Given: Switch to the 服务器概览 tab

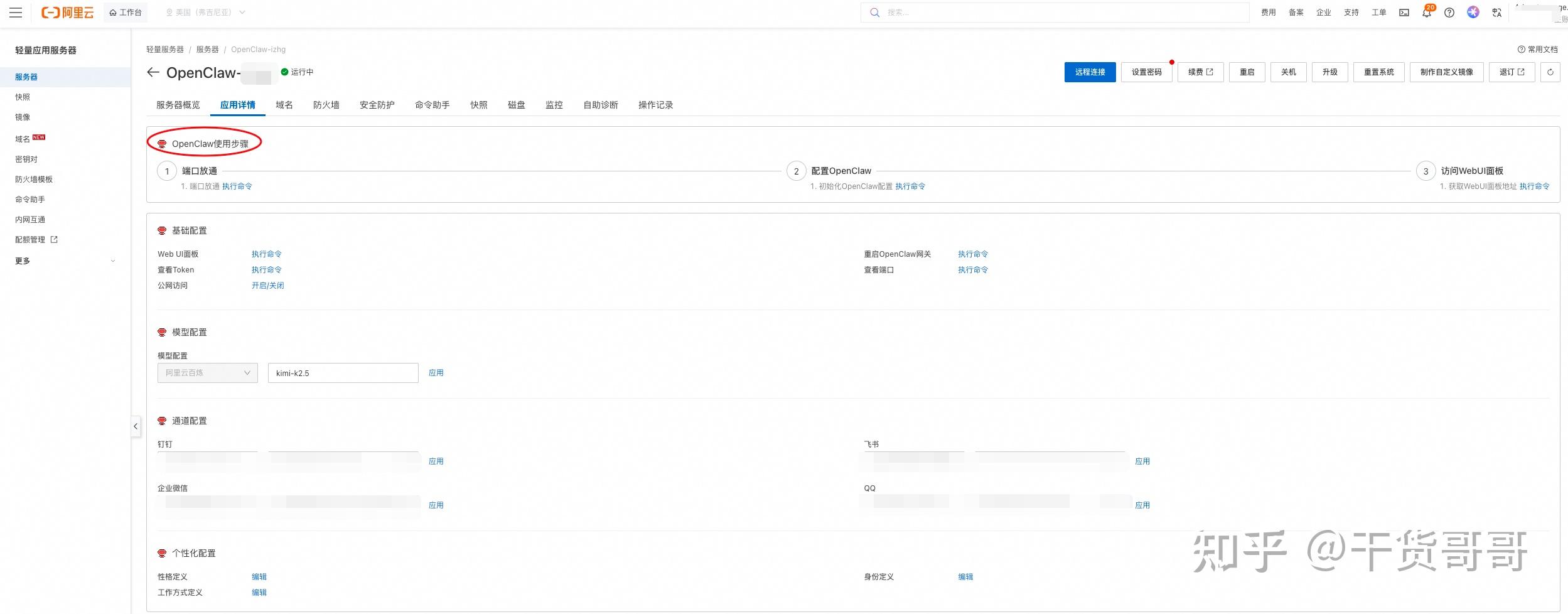Looking at the screenshot, I should (178, 105).
